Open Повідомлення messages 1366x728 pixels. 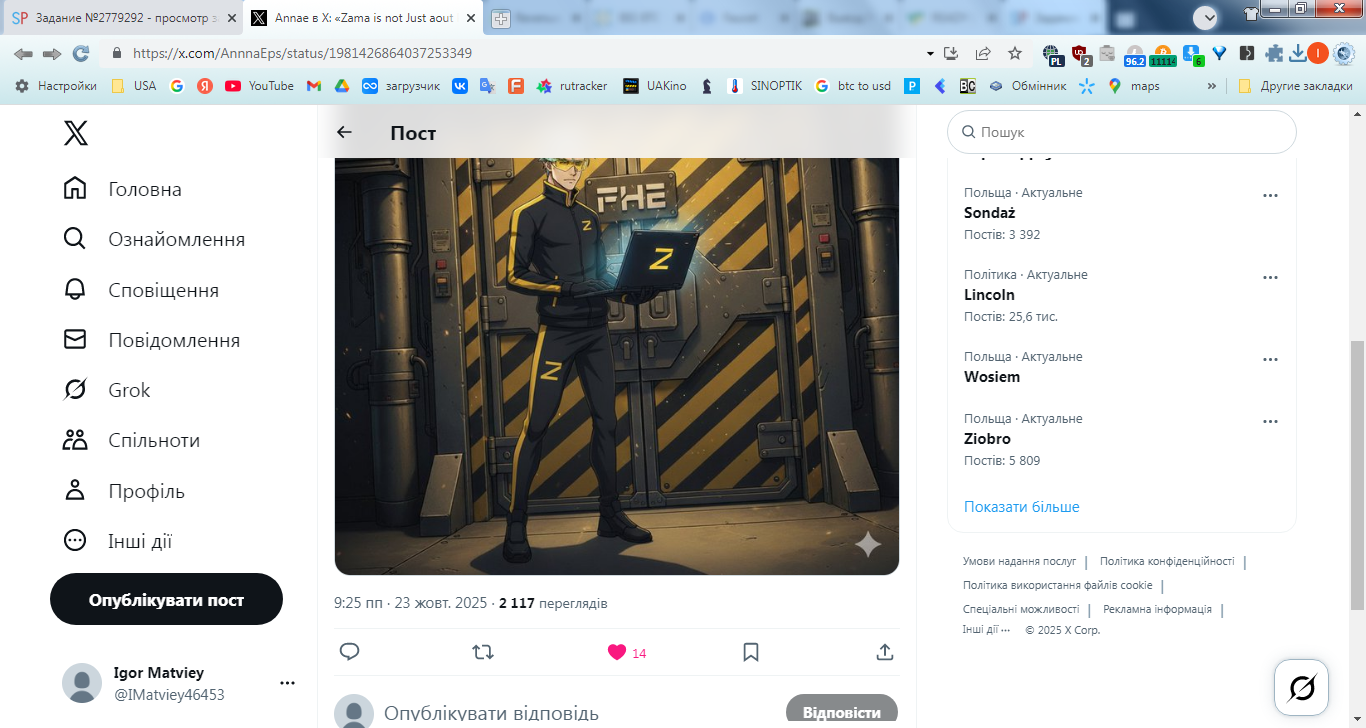151,340
